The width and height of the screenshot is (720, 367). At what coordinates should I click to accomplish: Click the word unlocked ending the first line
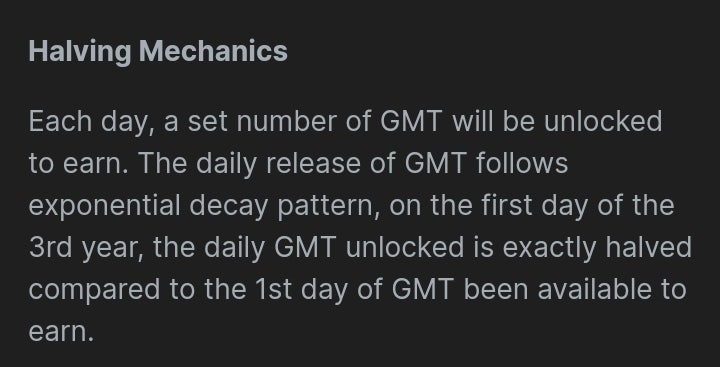point(603,122)
